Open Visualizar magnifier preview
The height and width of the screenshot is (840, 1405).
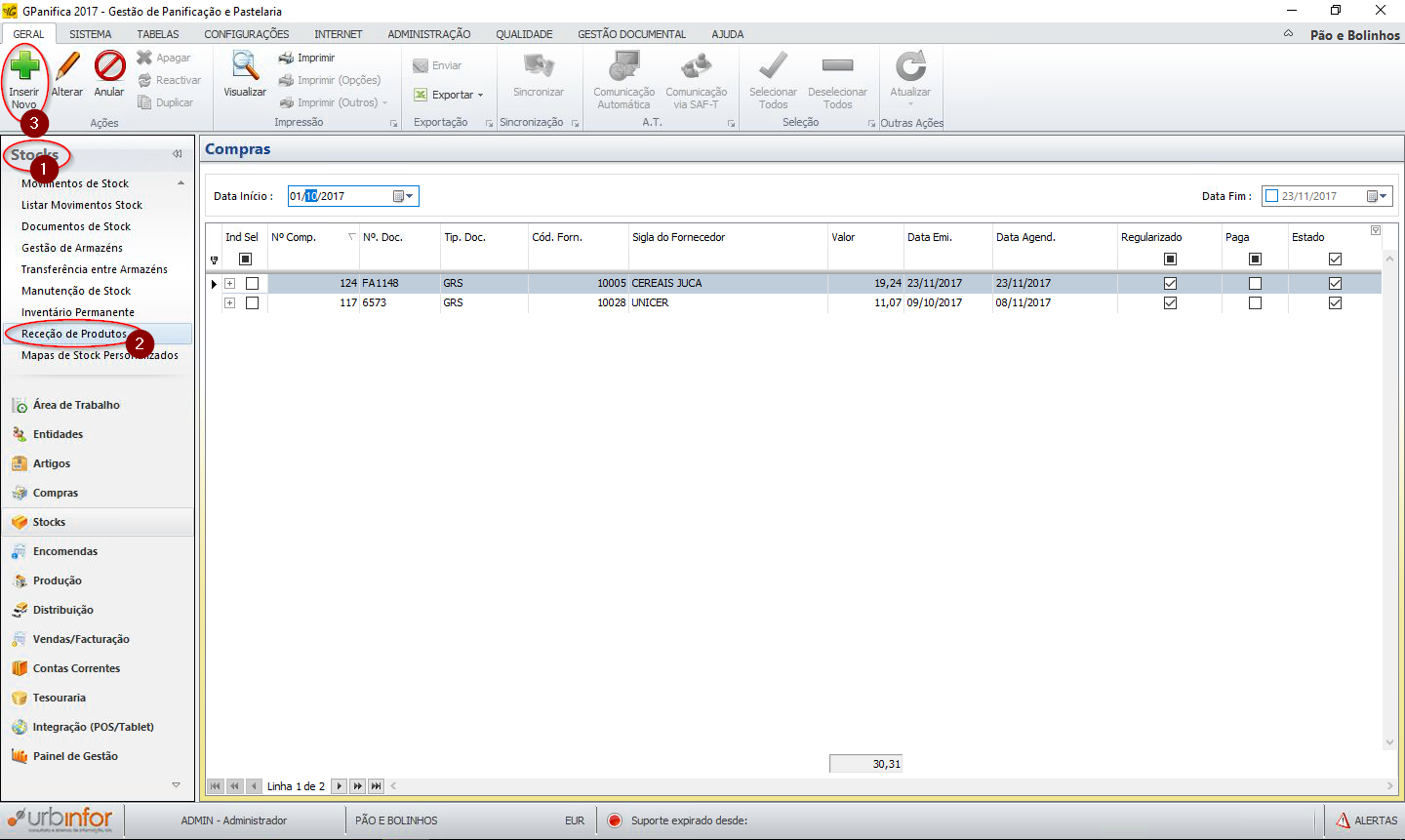tap(244, 66)
